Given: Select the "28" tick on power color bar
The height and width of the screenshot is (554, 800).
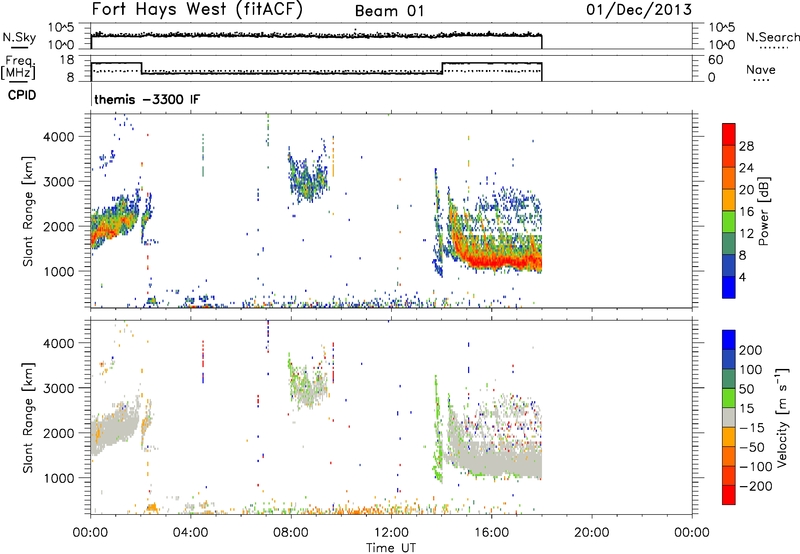Looking at the screenshot, I should [746, 146].
